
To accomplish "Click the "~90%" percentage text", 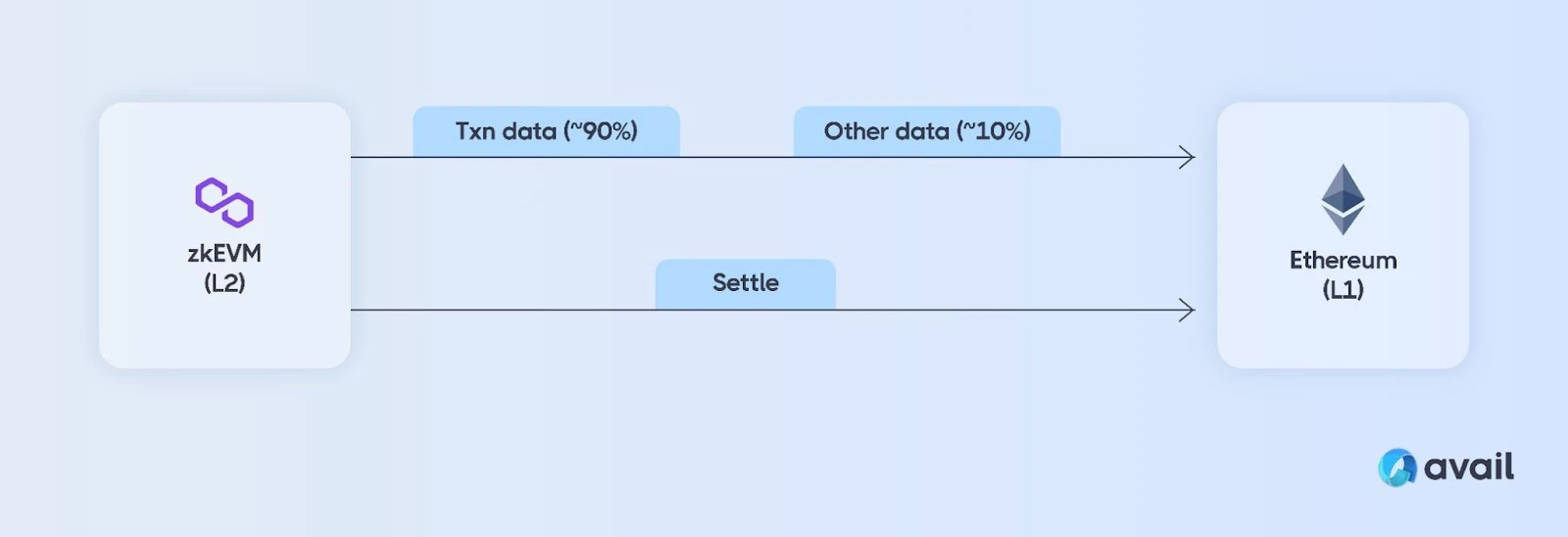I will click(x=601, y=131).
